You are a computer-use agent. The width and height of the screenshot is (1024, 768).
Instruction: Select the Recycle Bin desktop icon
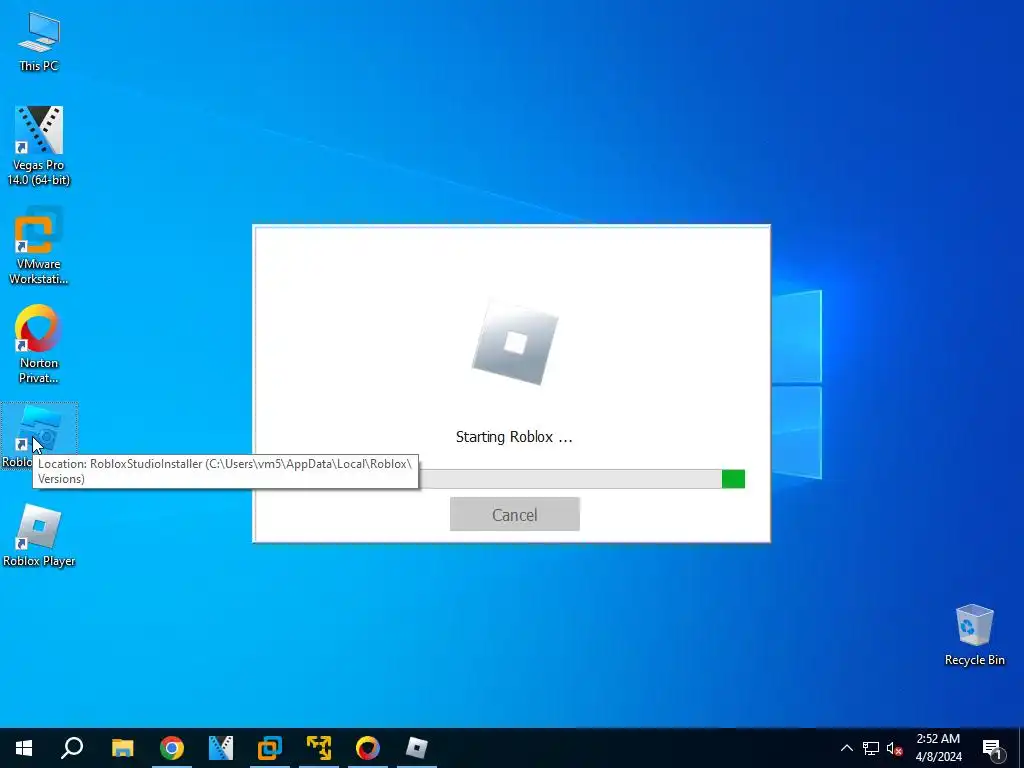click(x=974, y=635)
